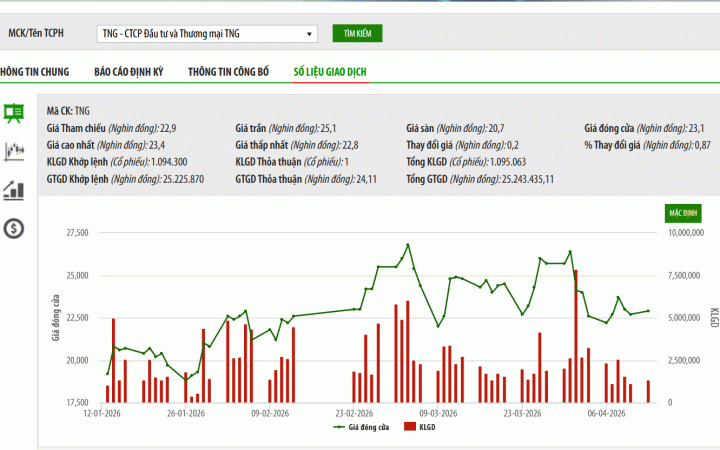Viewport: 720px width, 450px height.
Task: Click the Giá Tham chiếu value 22,9
Action: click(x=168, y=128)
